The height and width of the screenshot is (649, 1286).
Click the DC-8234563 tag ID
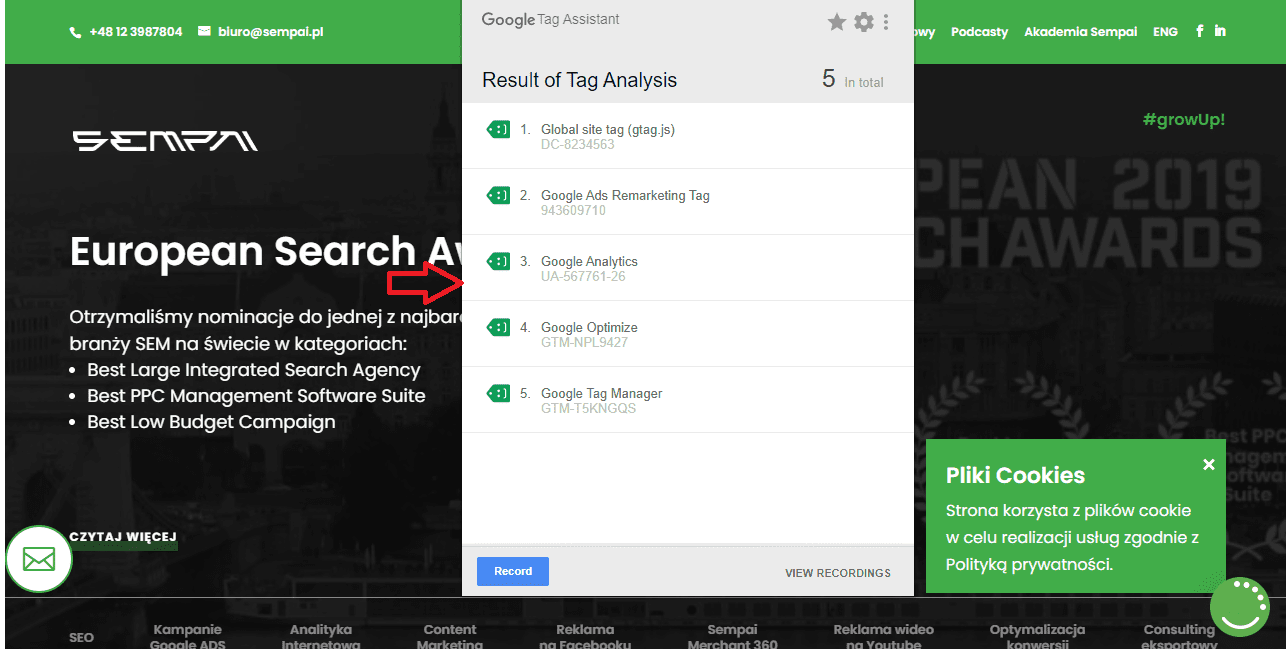pos(578,145)
